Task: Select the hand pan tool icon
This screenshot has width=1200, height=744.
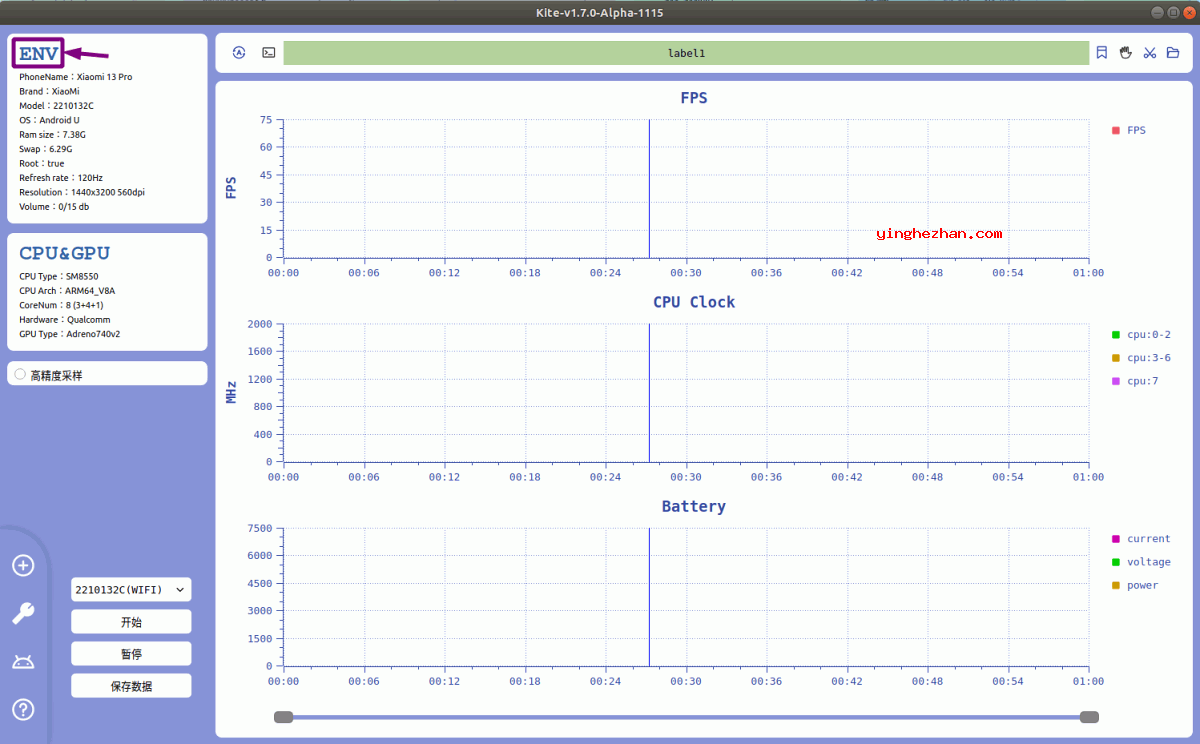Action: pyautogui.click(x=1125, y=53)
